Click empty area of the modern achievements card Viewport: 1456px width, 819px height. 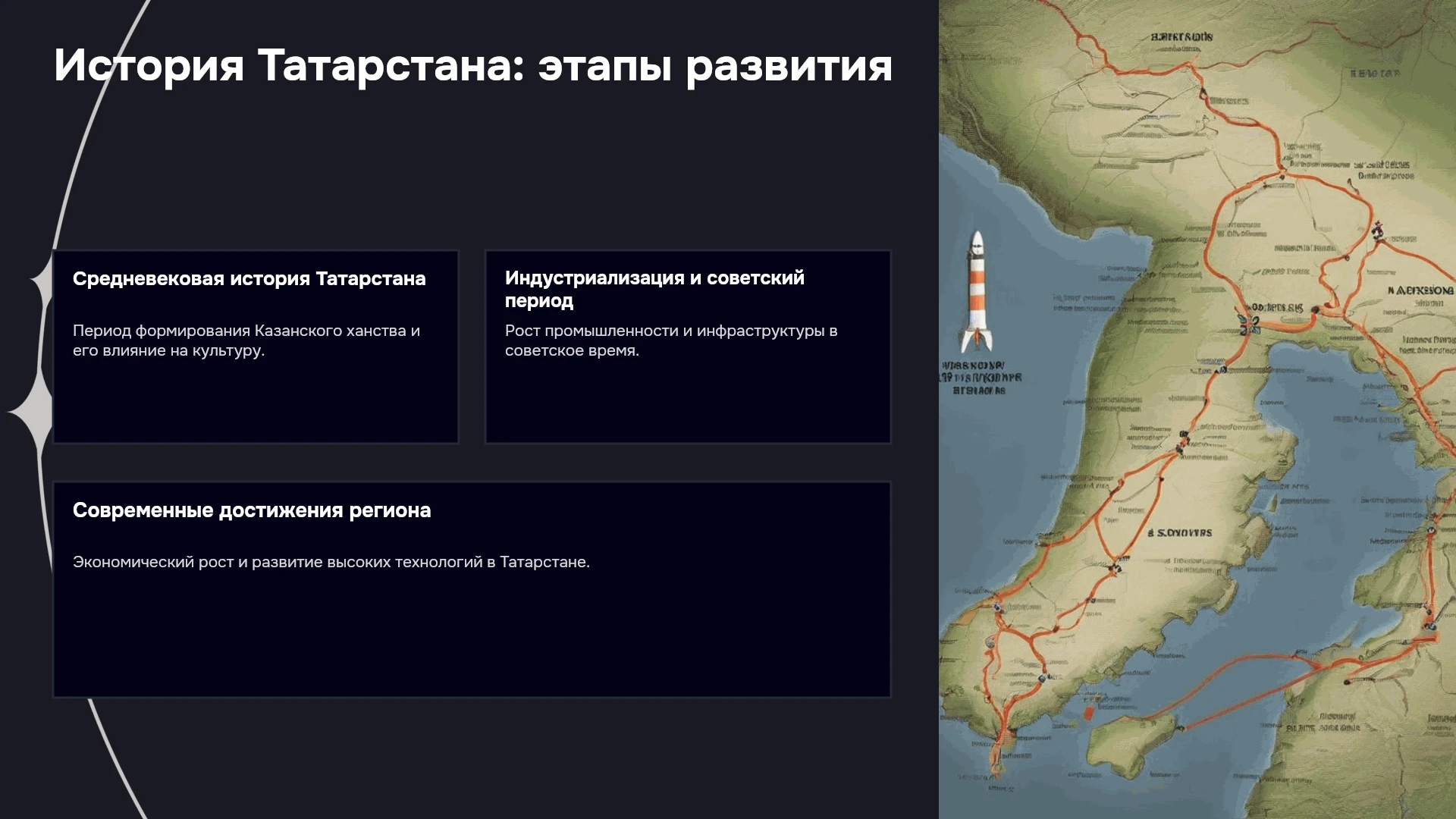coord(472,637)
